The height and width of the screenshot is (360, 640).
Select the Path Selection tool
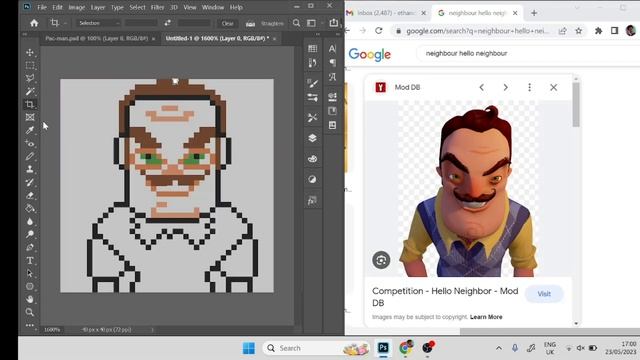pos(30,273)
